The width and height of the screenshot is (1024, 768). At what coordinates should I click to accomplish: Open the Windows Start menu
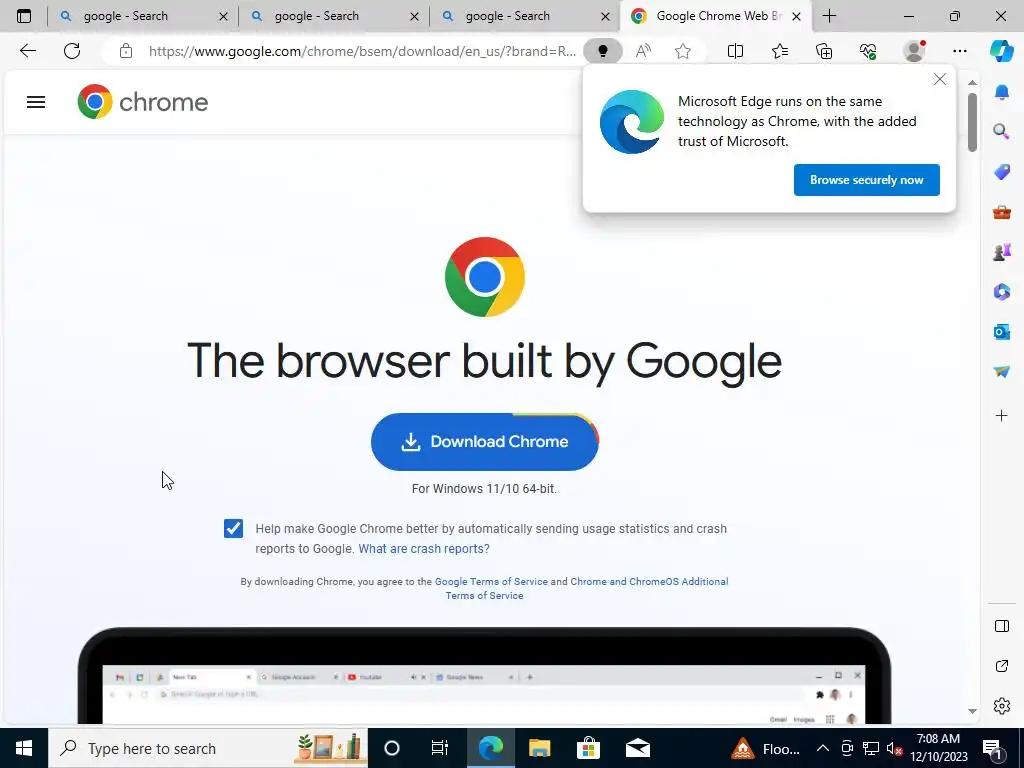[x=24, y=748]
